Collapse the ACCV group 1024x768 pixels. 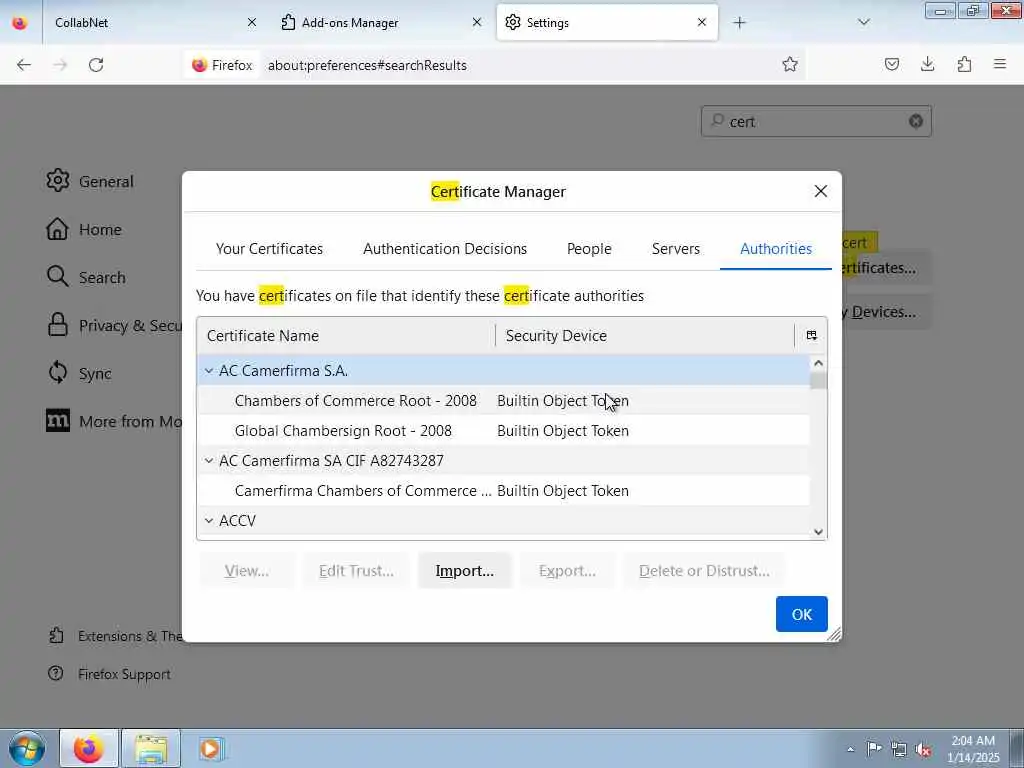click(x=208, y=521)
